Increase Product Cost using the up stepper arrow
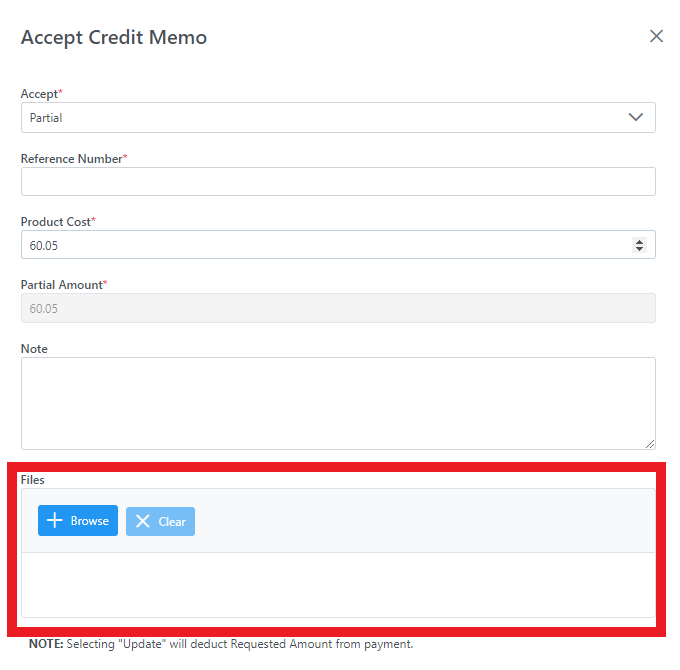Viewport: 680px width, 670px height. point(639,242)
